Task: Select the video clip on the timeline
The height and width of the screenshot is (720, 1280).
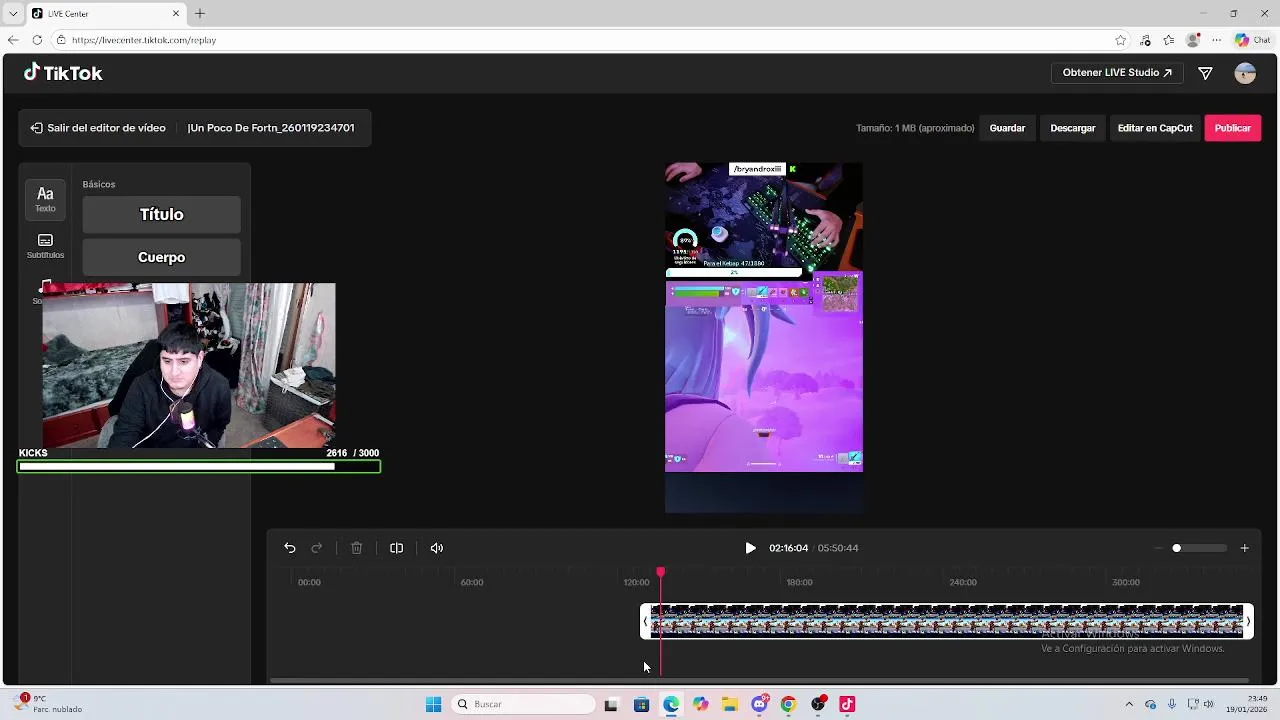Action: 946,621
